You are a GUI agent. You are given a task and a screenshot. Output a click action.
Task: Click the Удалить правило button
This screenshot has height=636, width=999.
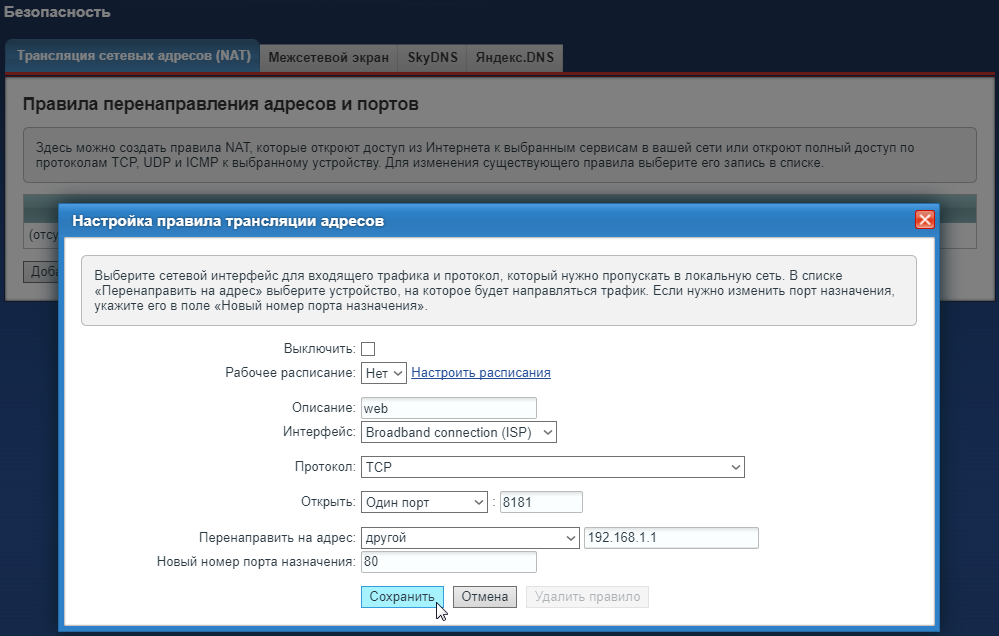click(587, 596)
